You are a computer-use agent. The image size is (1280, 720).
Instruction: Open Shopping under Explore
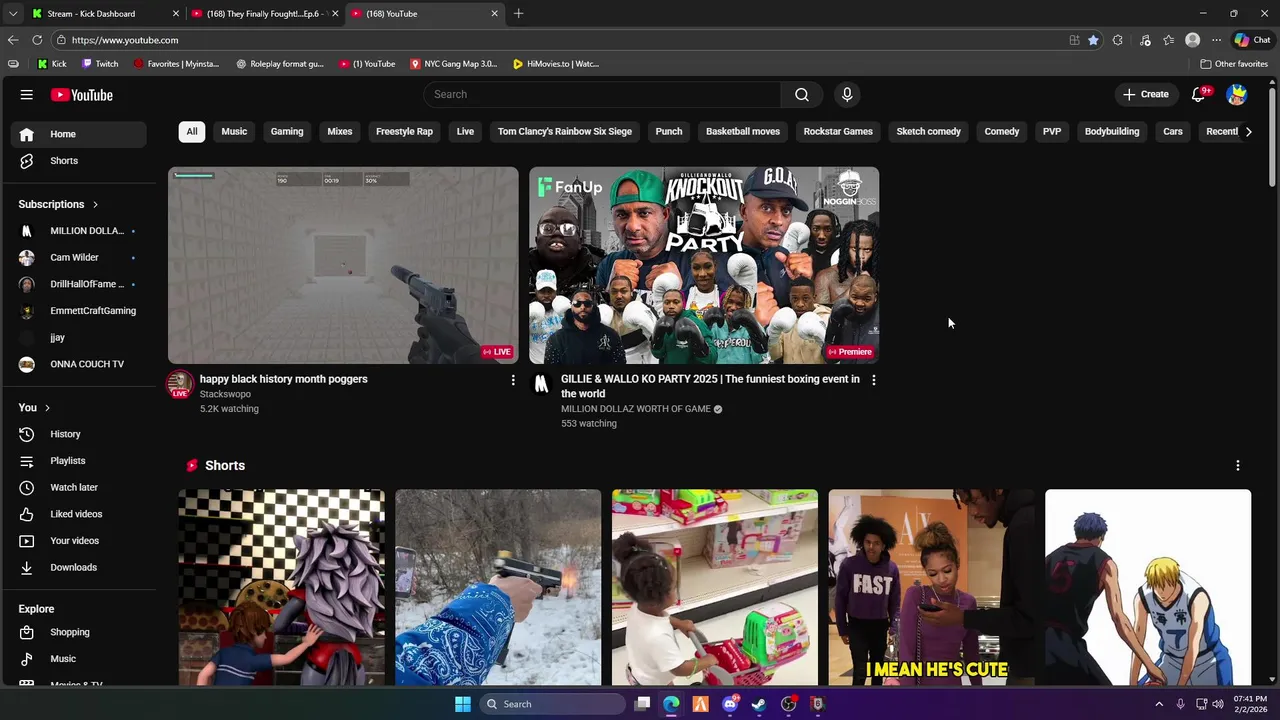(69, 632)
